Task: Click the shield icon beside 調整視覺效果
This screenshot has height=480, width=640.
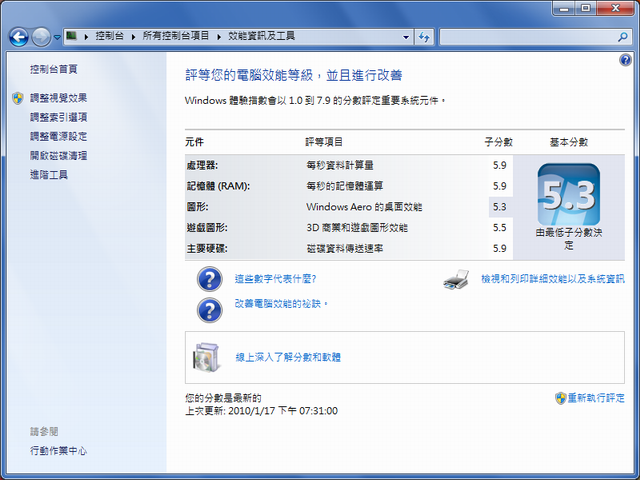Action: [18, 98]
